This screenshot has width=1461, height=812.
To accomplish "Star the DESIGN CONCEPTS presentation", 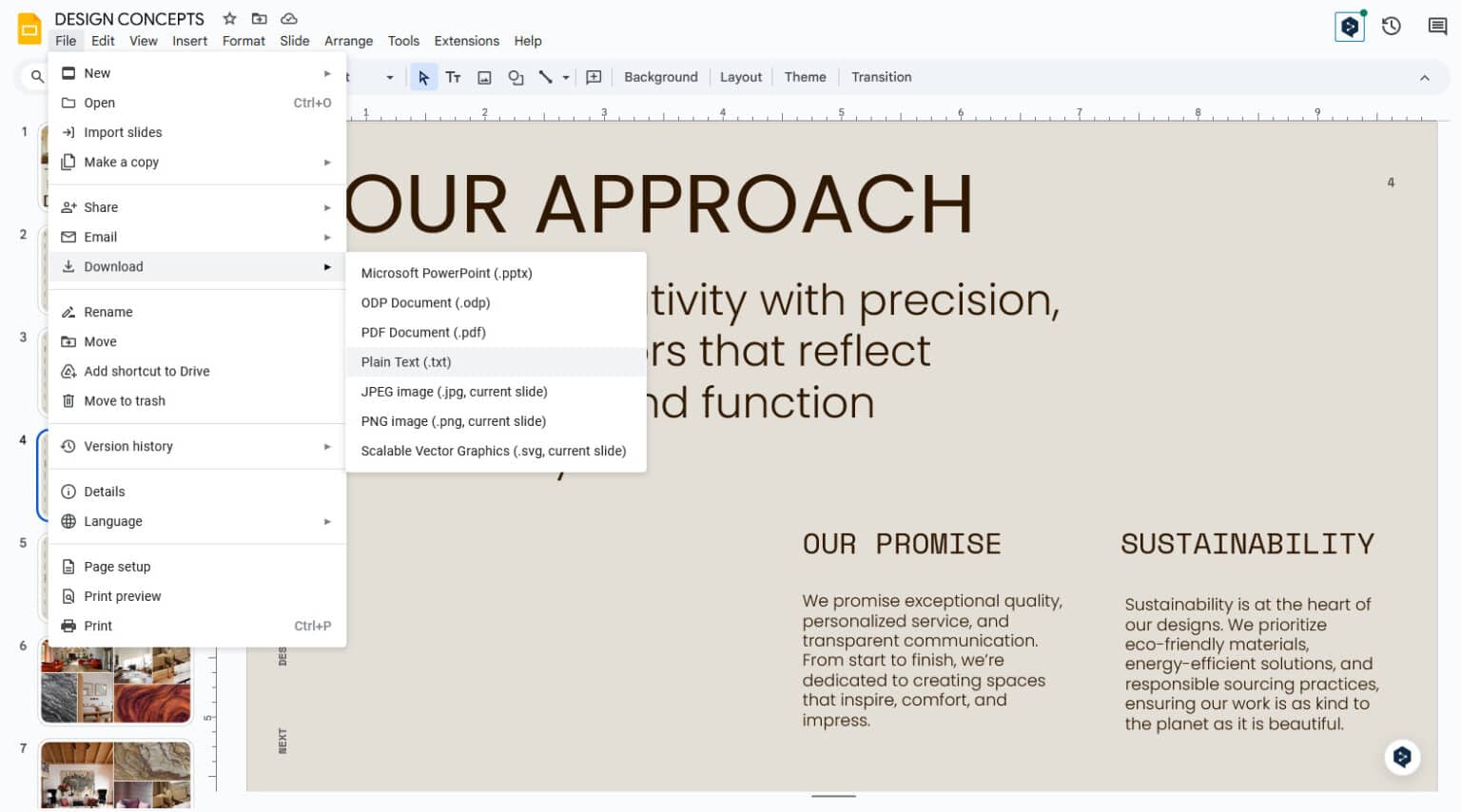I will point(229,17).
